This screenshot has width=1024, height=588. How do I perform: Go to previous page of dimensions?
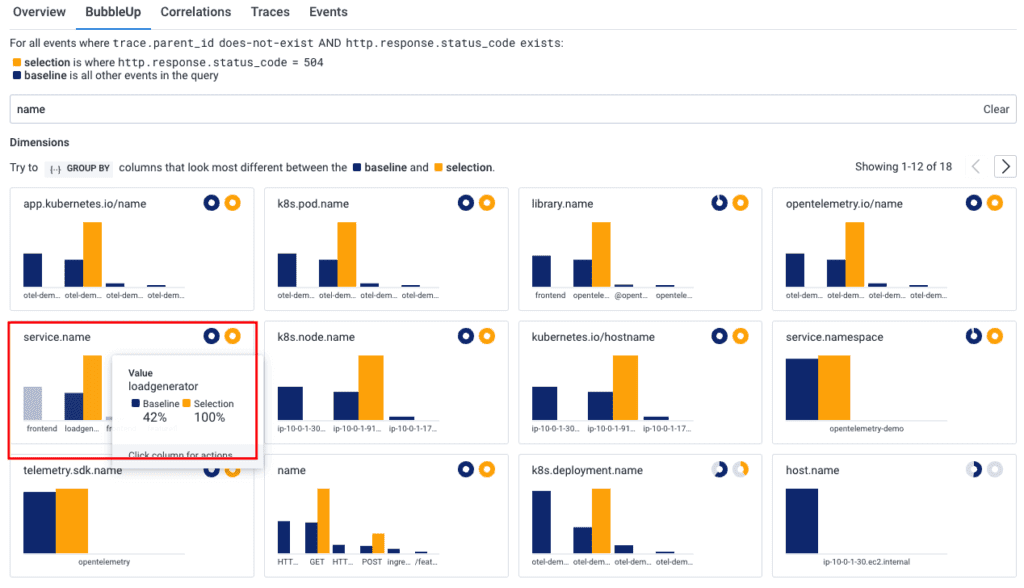[x=976, y=167]
